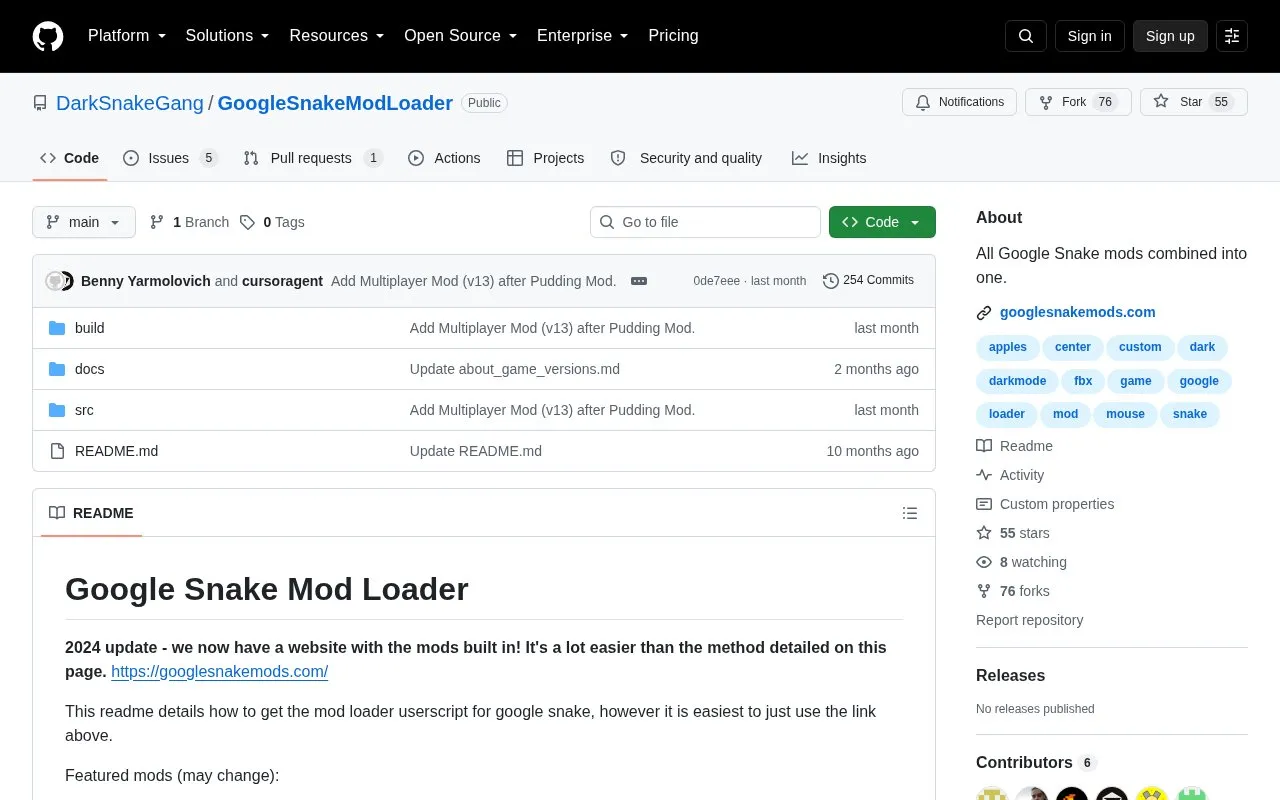This screenshot has height=800, width=1280.
Task: Switch to the Pull requests tab
Action: pyautogui.click(x=313, y=158)
